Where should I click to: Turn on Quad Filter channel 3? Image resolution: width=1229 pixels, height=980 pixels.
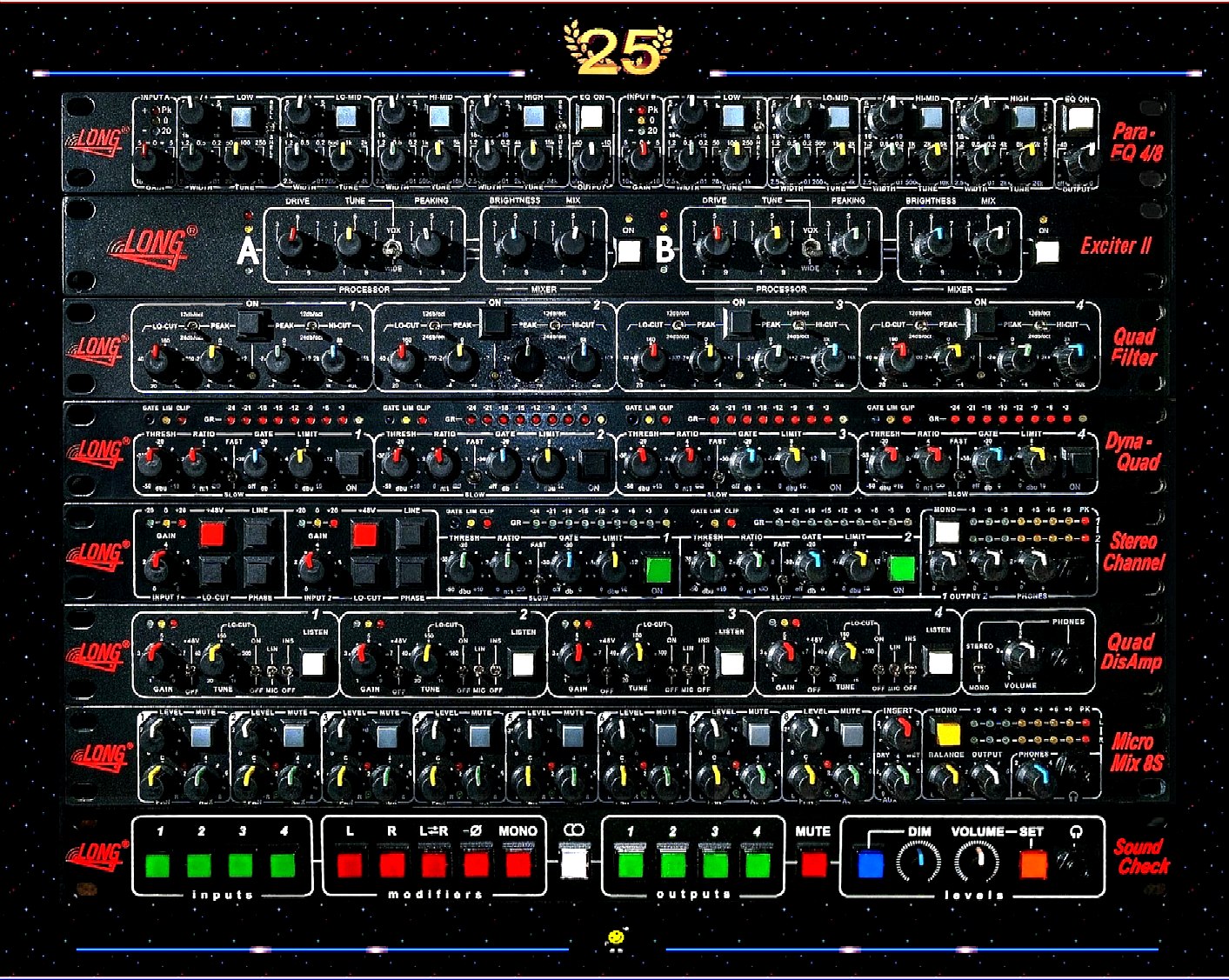pos(739,323)
